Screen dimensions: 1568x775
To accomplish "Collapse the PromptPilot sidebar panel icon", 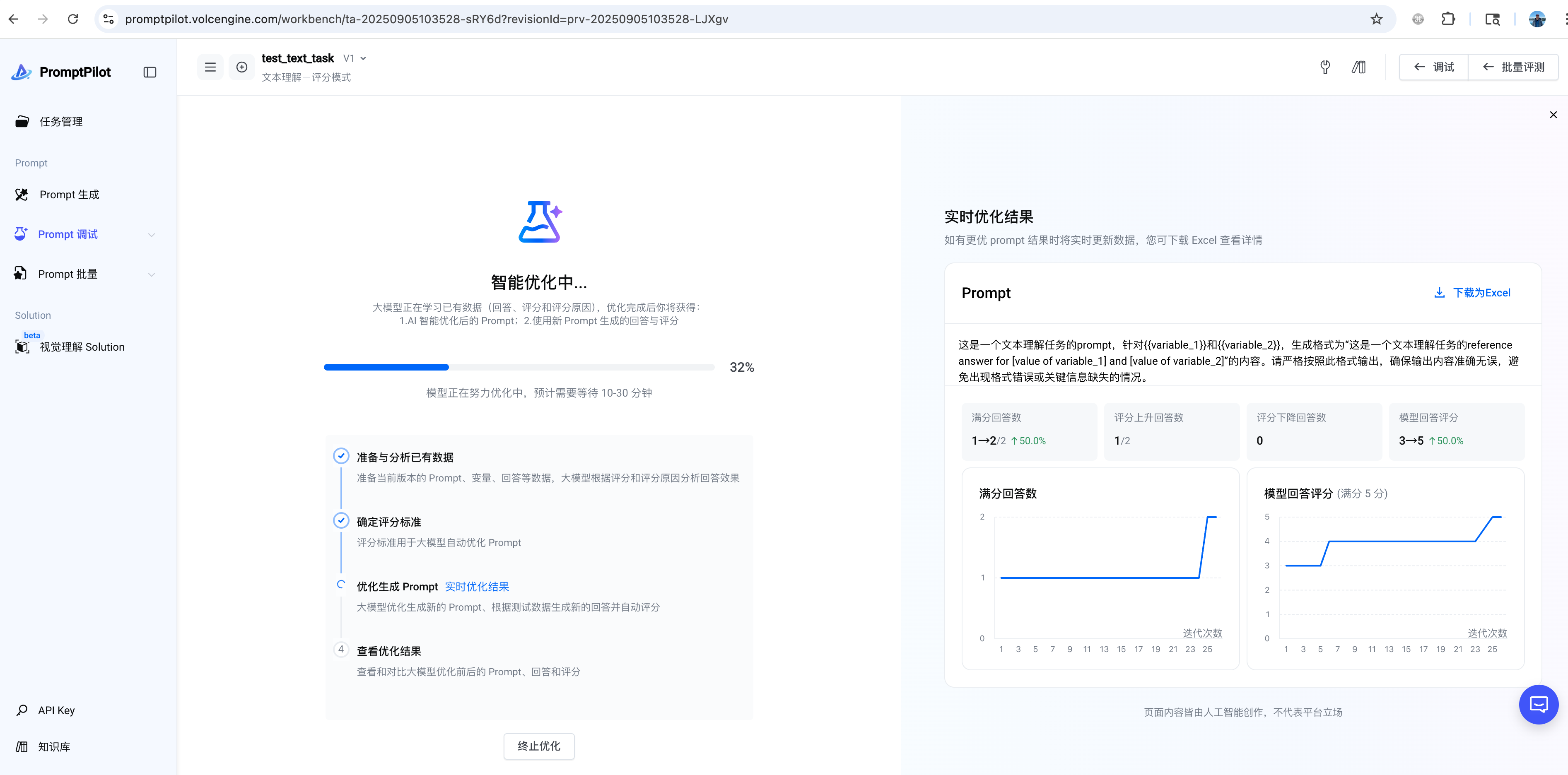I will pyautogui.click(x=150, y=72).
